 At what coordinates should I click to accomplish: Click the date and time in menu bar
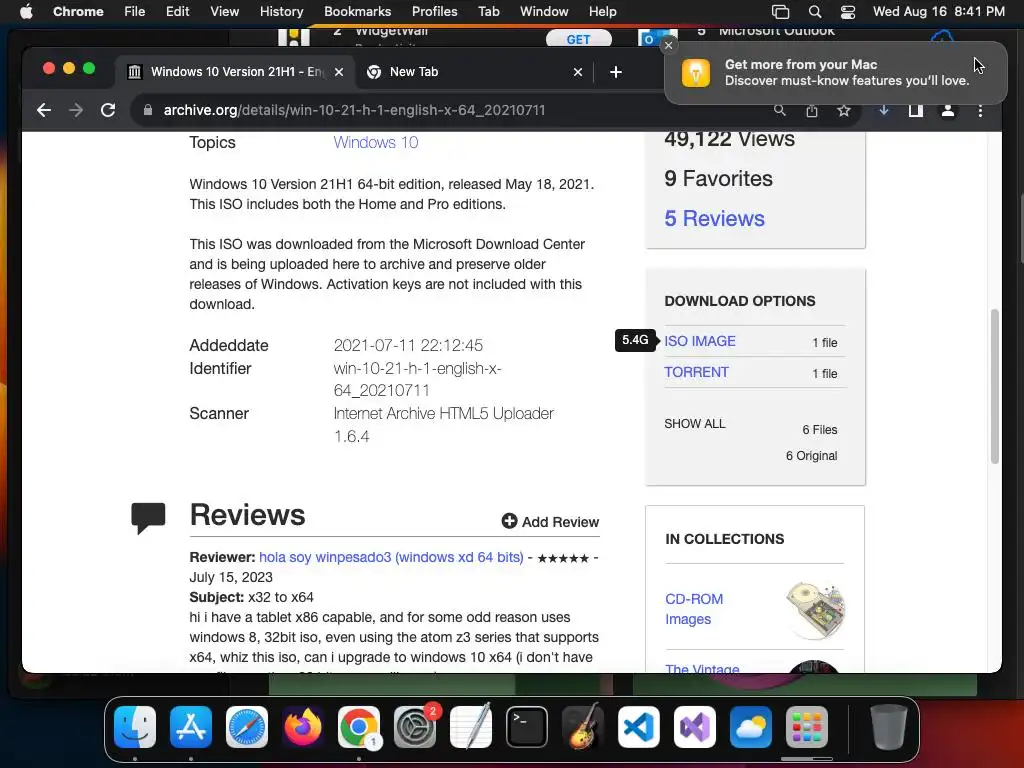(x=938, y=11)
